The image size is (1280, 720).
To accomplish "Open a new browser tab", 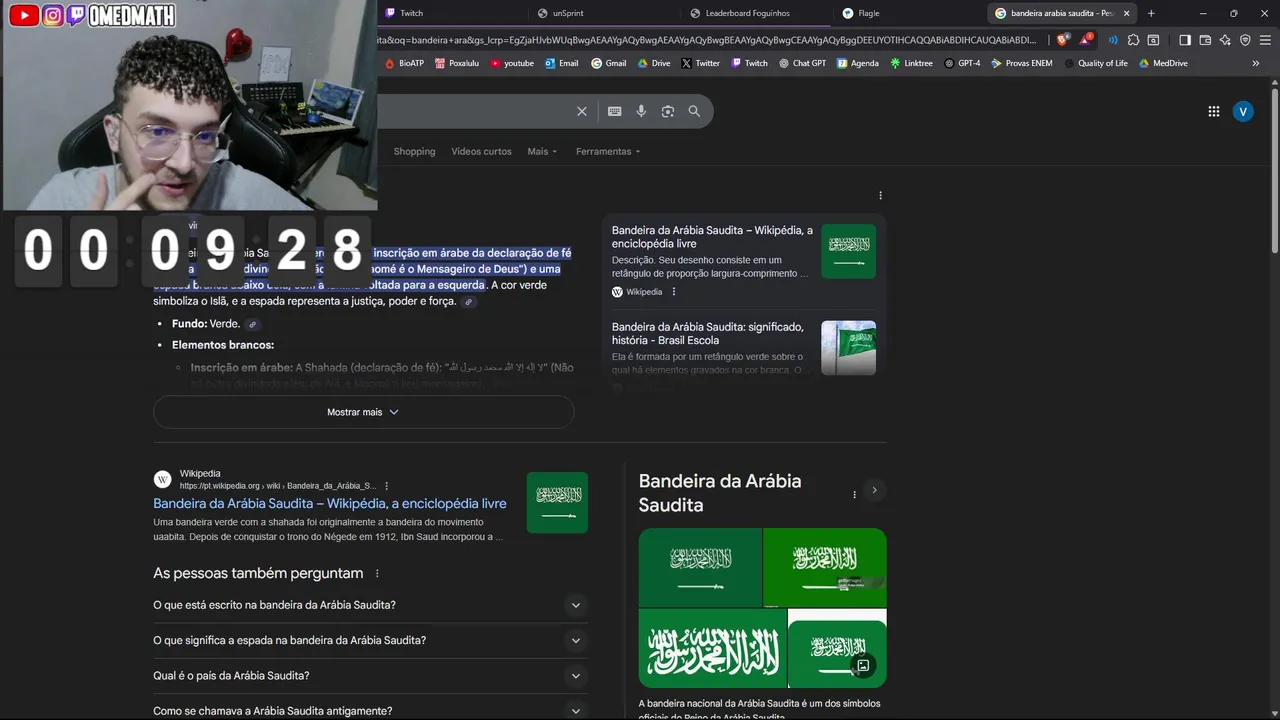I will click(x=1151, y=13).
